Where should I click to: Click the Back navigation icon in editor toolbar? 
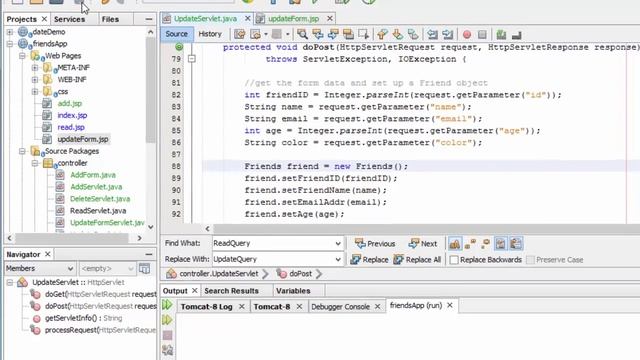click(256, 34)
